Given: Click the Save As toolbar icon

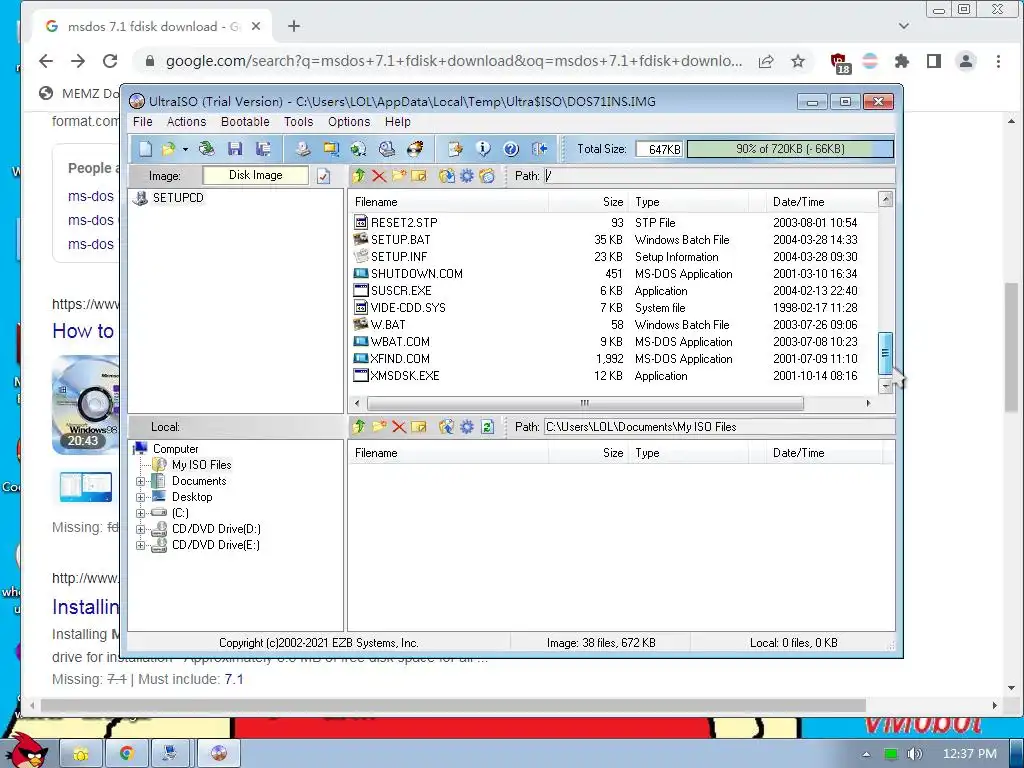Looking at the screenshot, I should point(263,149).
